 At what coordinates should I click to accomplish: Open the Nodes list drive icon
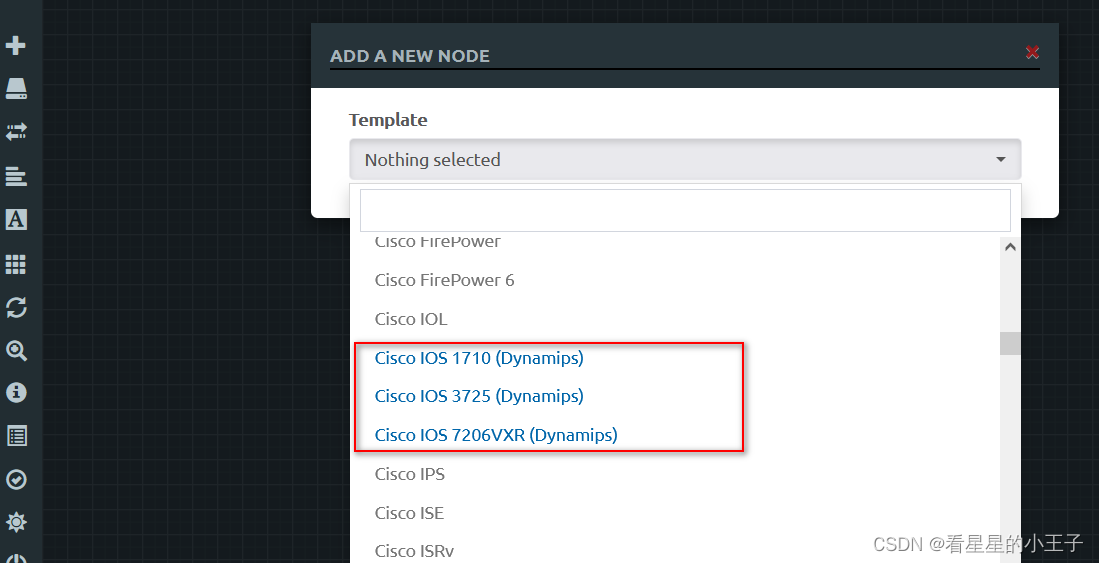[15, 88]
